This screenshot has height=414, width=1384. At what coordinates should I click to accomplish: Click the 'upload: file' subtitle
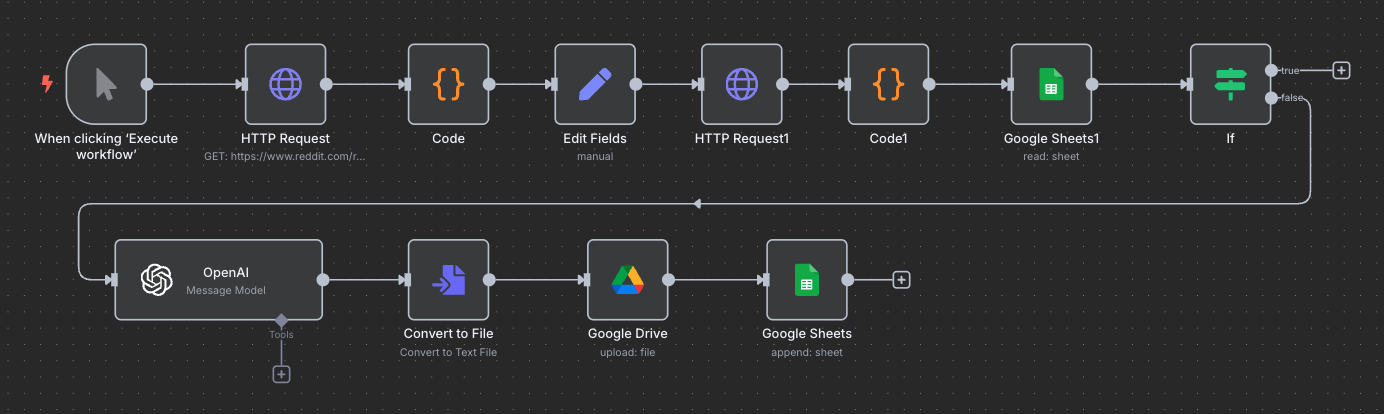[x=627, y=352]
